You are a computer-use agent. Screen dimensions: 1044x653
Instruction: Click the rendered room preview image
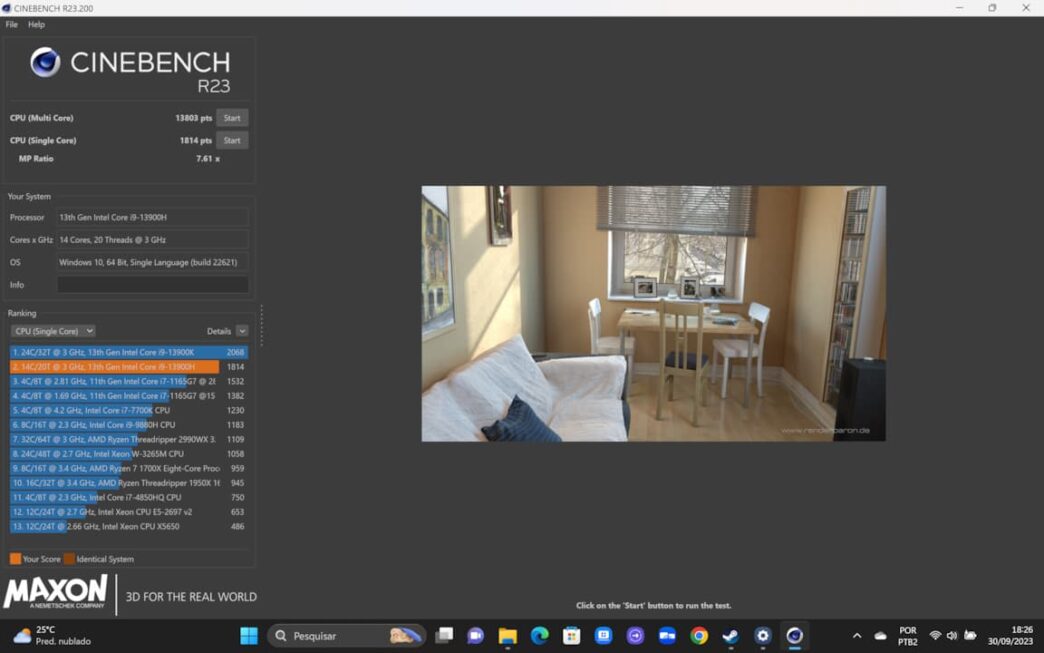coord(653,314)
